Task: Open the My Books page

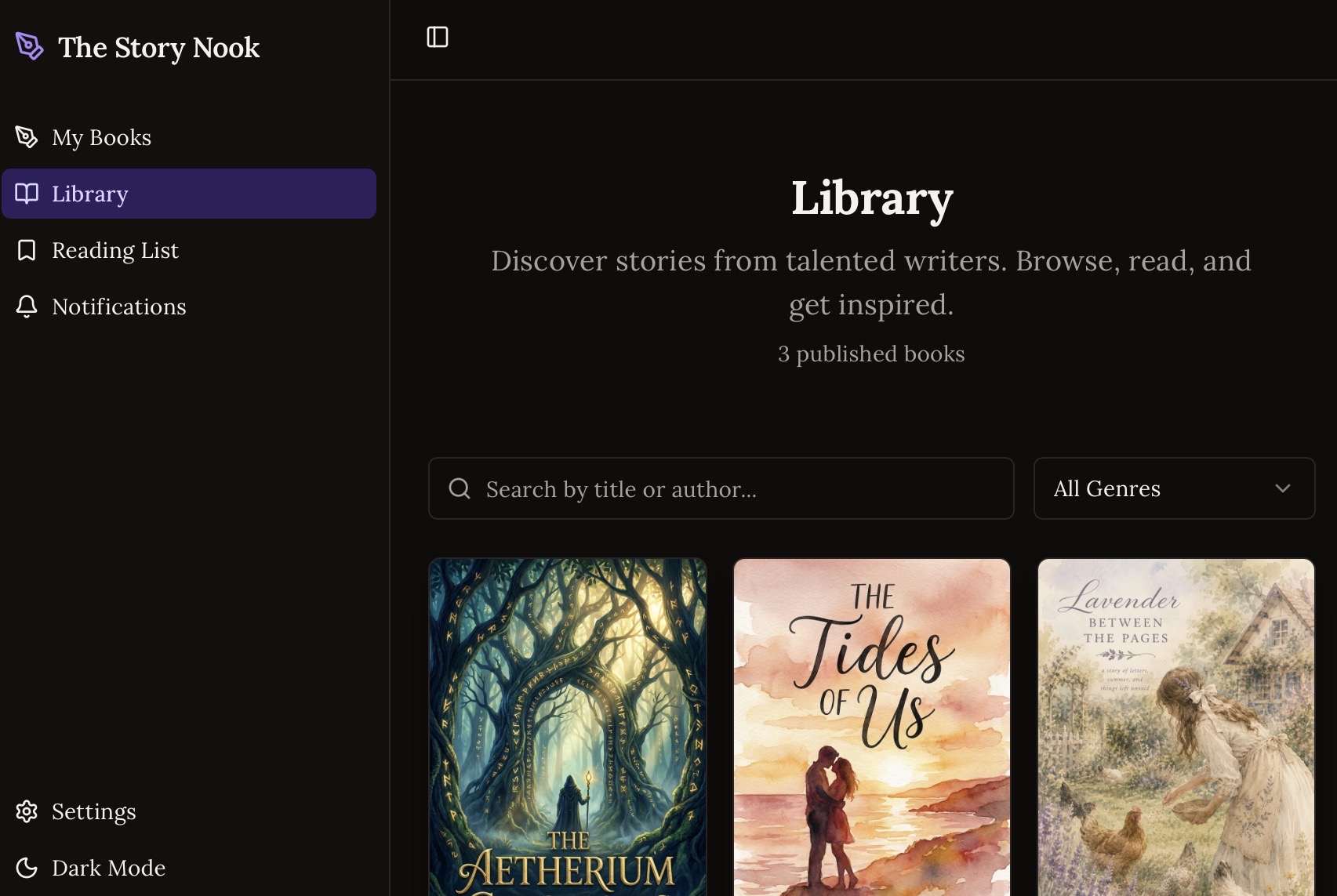Action: (x=189, y=137)
